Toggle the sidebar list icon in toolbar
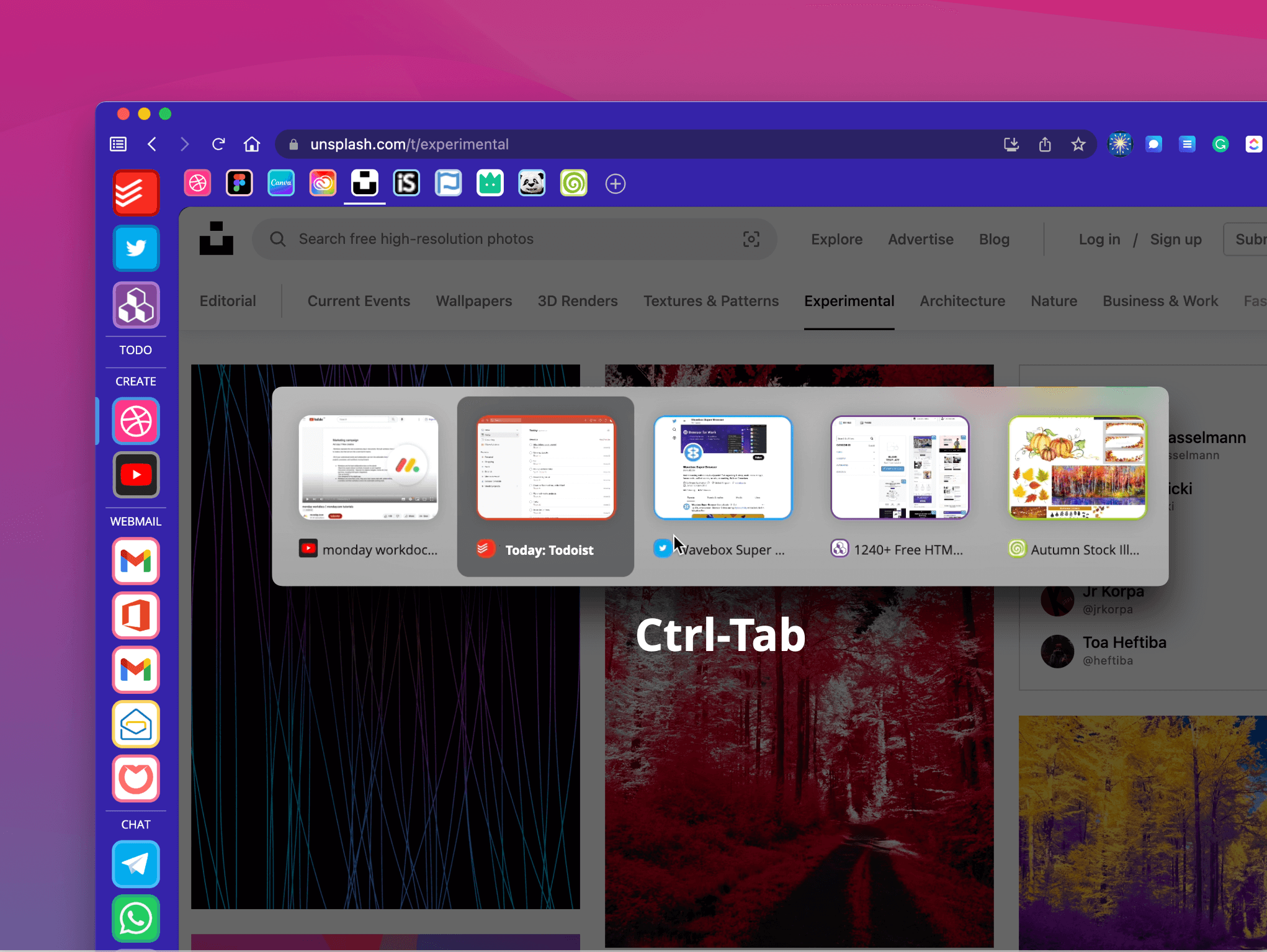 click(x=118, y=145)
